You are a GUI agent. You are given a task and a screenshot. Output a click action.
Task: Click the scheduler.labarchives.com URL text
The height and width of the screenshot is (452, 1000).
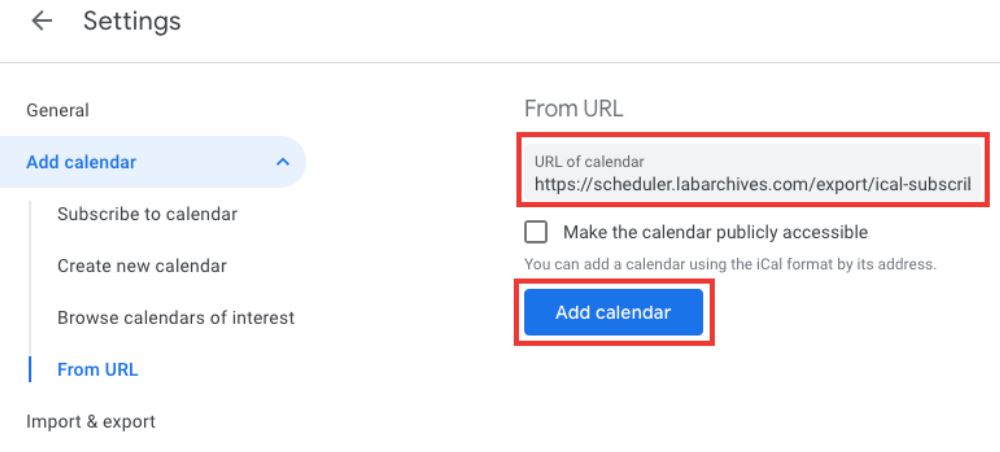pos(752,184)
